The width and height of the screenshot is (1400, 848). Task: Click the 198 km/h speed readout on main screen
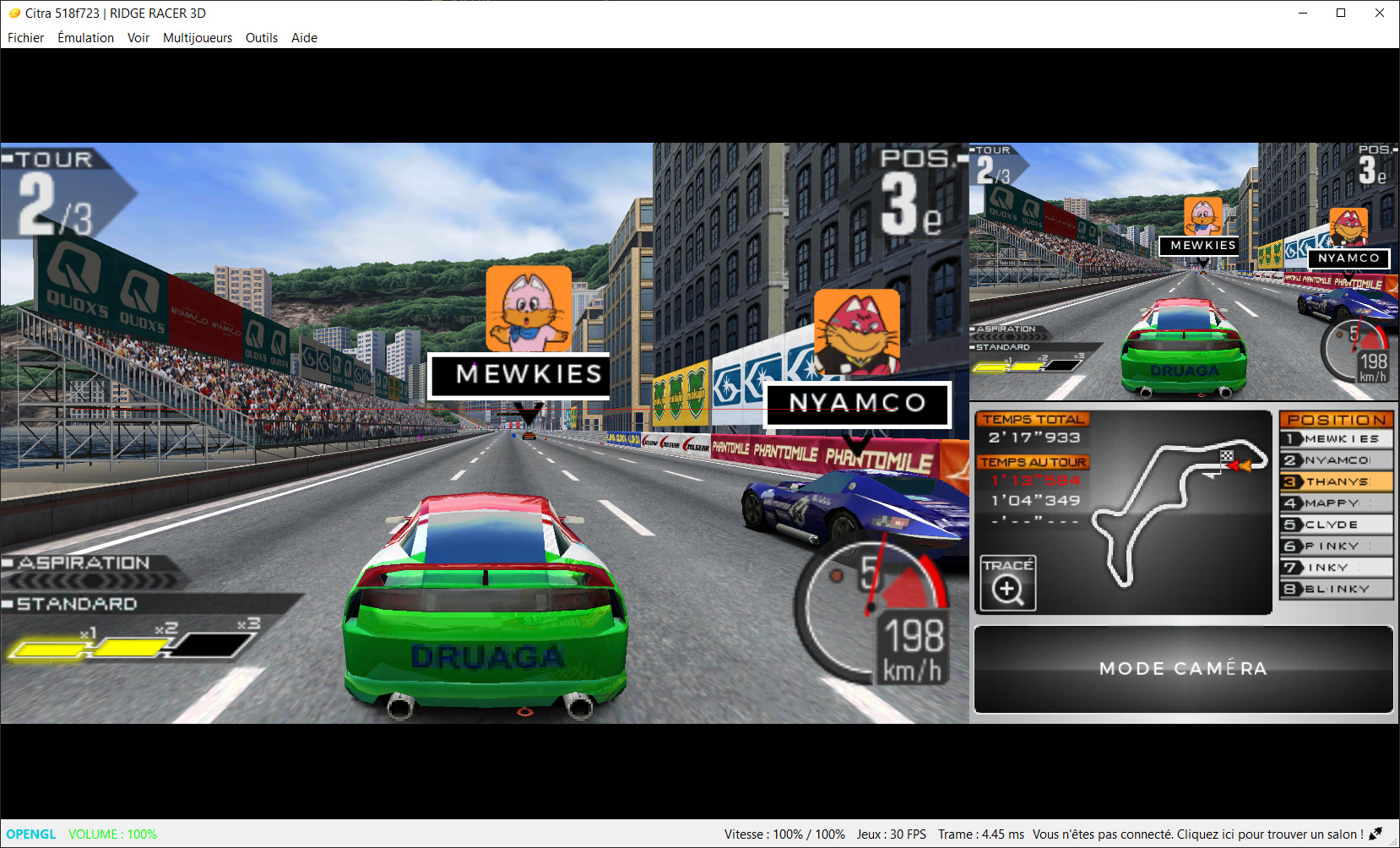[913, 650]
